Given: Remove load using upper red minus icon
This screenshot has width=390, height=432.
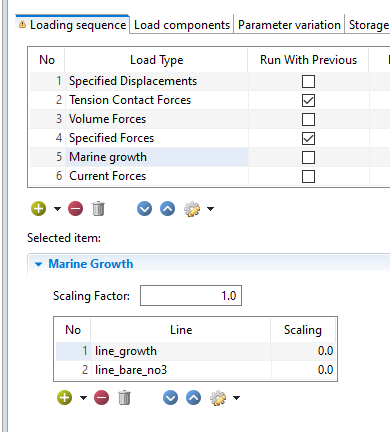Looking at the screenshot, I should tap(76, 209).
